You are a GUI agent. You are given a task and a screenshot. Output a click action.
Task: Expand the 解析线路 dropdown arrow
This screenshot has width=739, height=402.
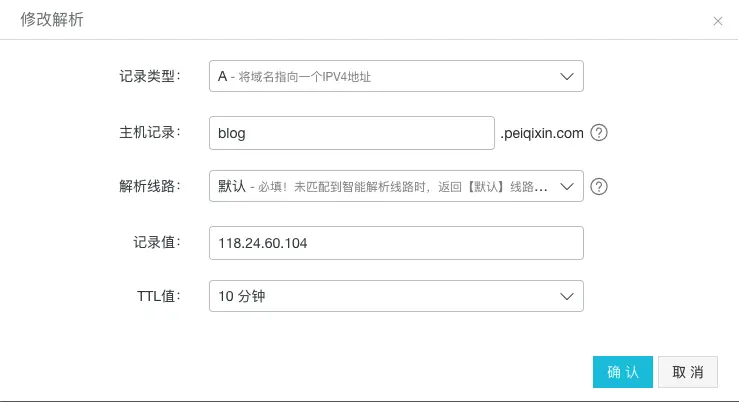567,187
